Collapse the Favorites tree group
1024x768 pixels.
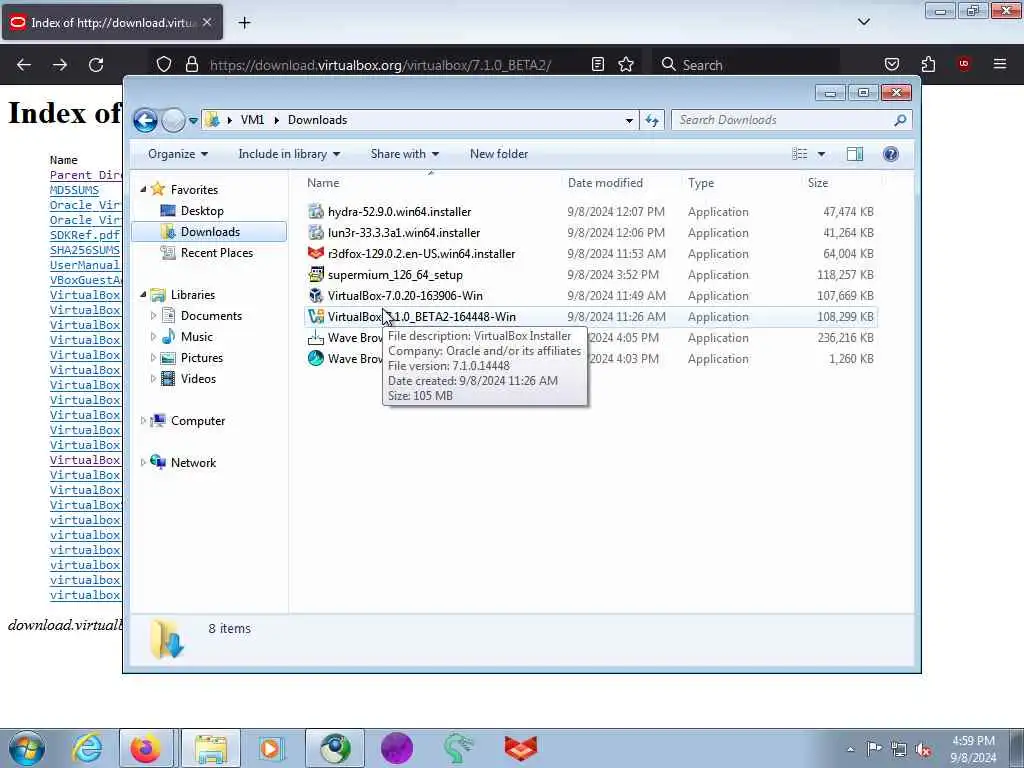pyautogui.click(x=143, y=189)
